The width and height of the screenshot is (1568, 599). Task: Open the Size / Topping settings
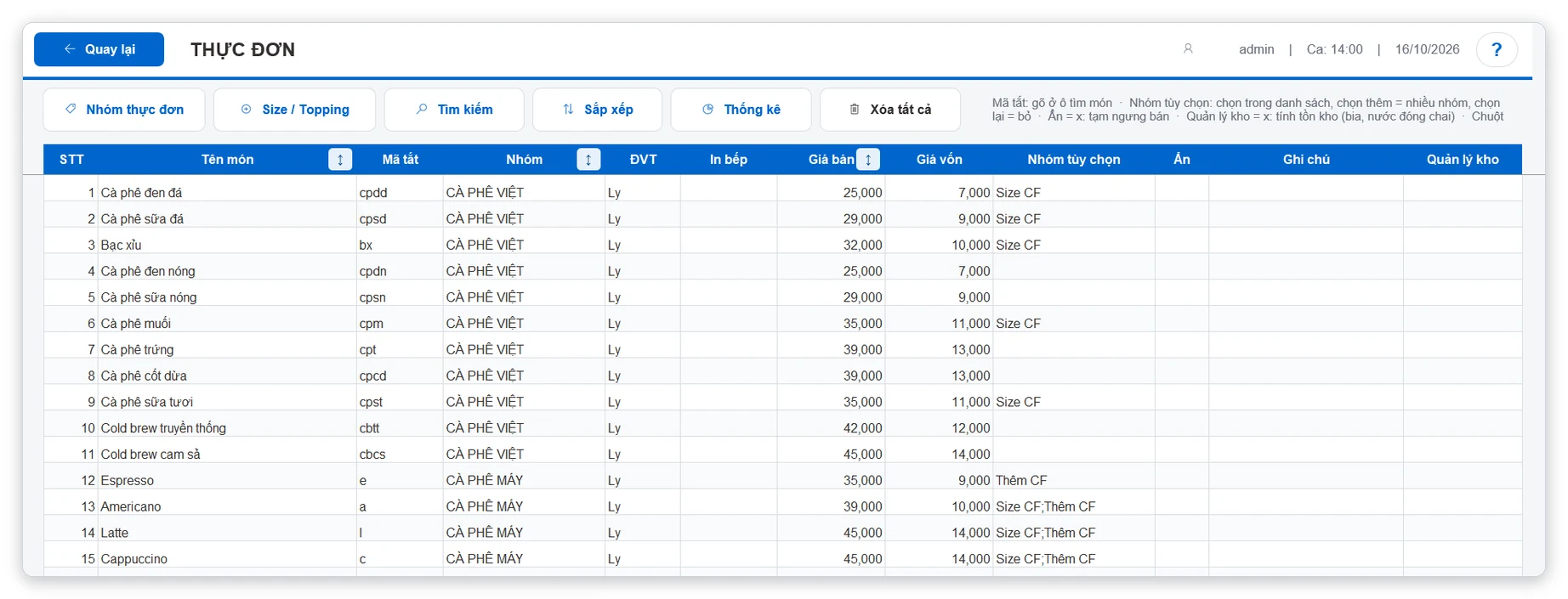tap(294, 110)
